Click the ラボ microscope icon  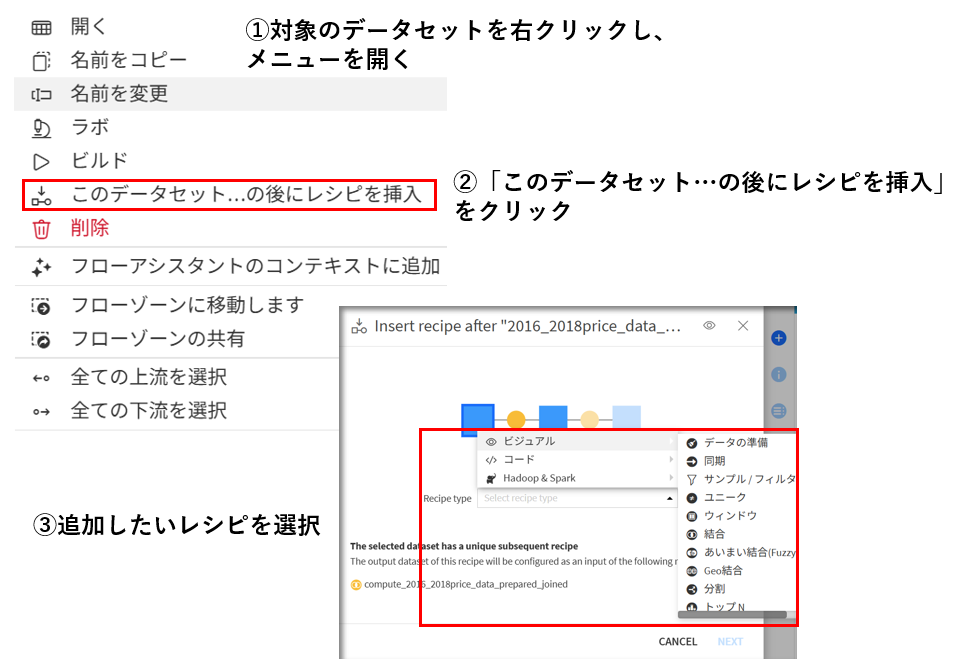click(41, 128)
